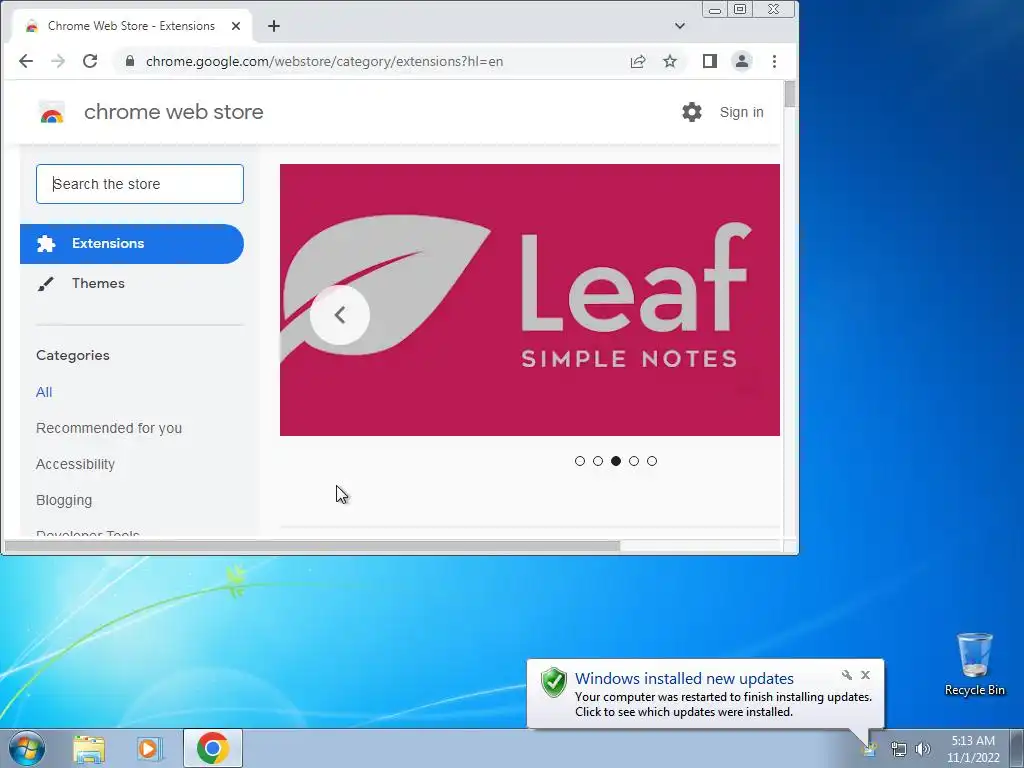Select the Extensions sidebar item
The width and height of the screenshot is (1024, 768).
(132, 244)
